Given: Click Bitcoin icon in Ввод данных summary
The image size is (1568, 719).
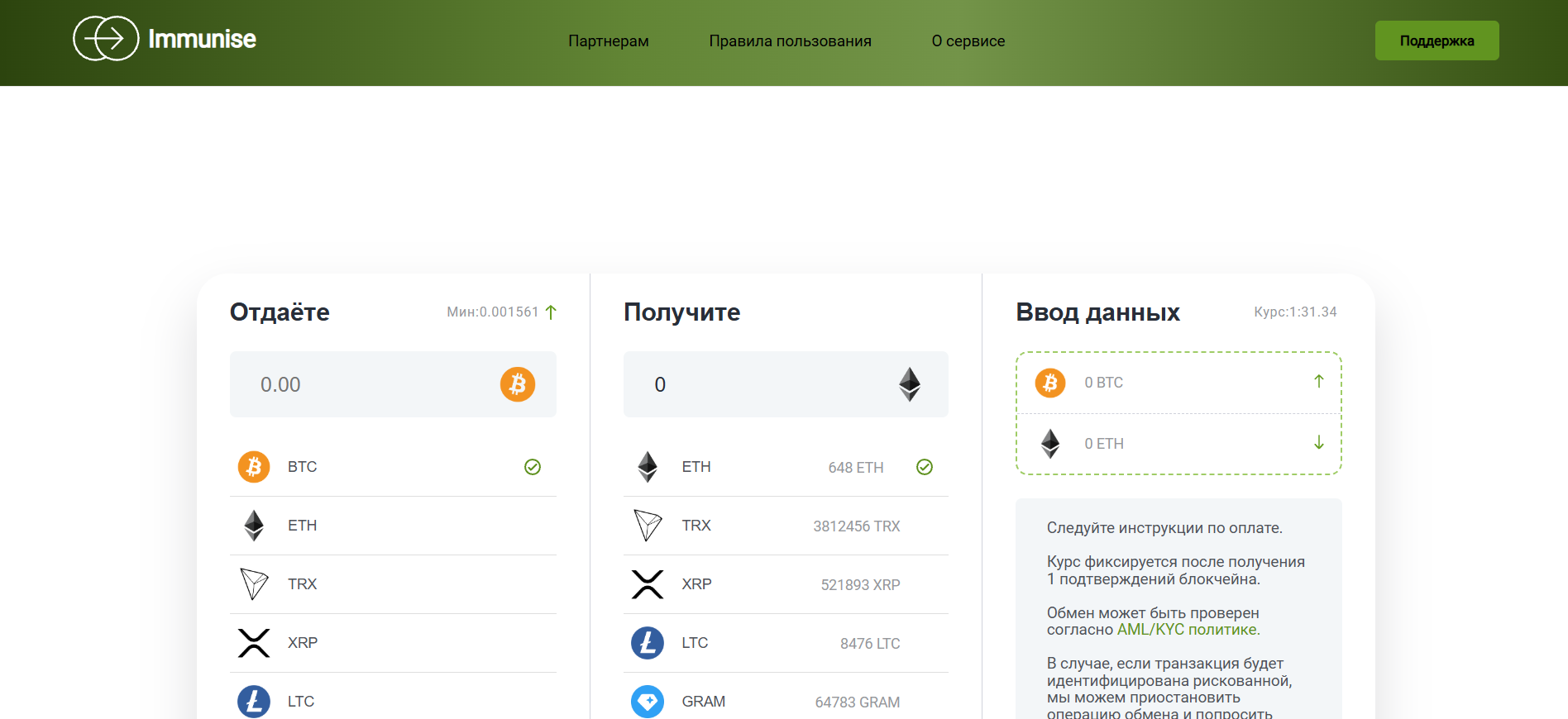Looking at the screenshot, I should pyautogui.click(x=1050, y=383).
